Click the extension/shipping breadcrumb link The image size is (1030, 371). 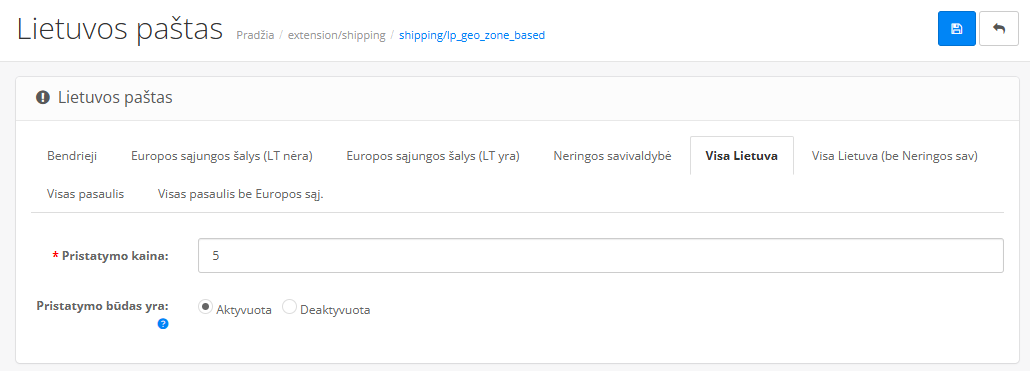tap(337, 35)
